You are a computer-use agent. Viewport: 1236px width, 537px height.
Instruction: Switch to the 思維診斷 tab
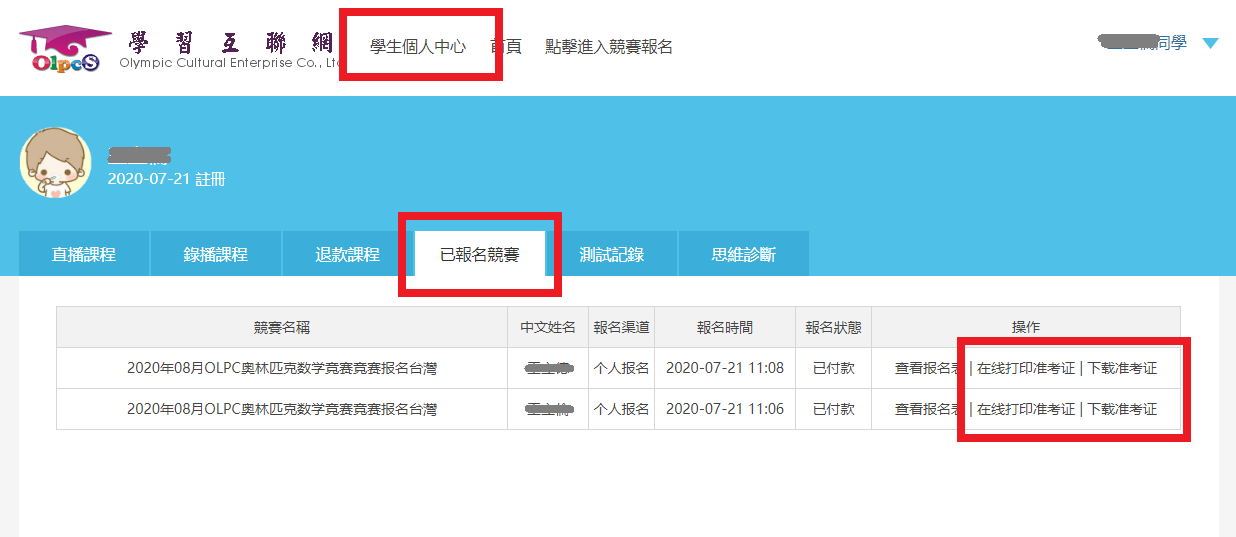pyautogui.click(x=744, y=254)
